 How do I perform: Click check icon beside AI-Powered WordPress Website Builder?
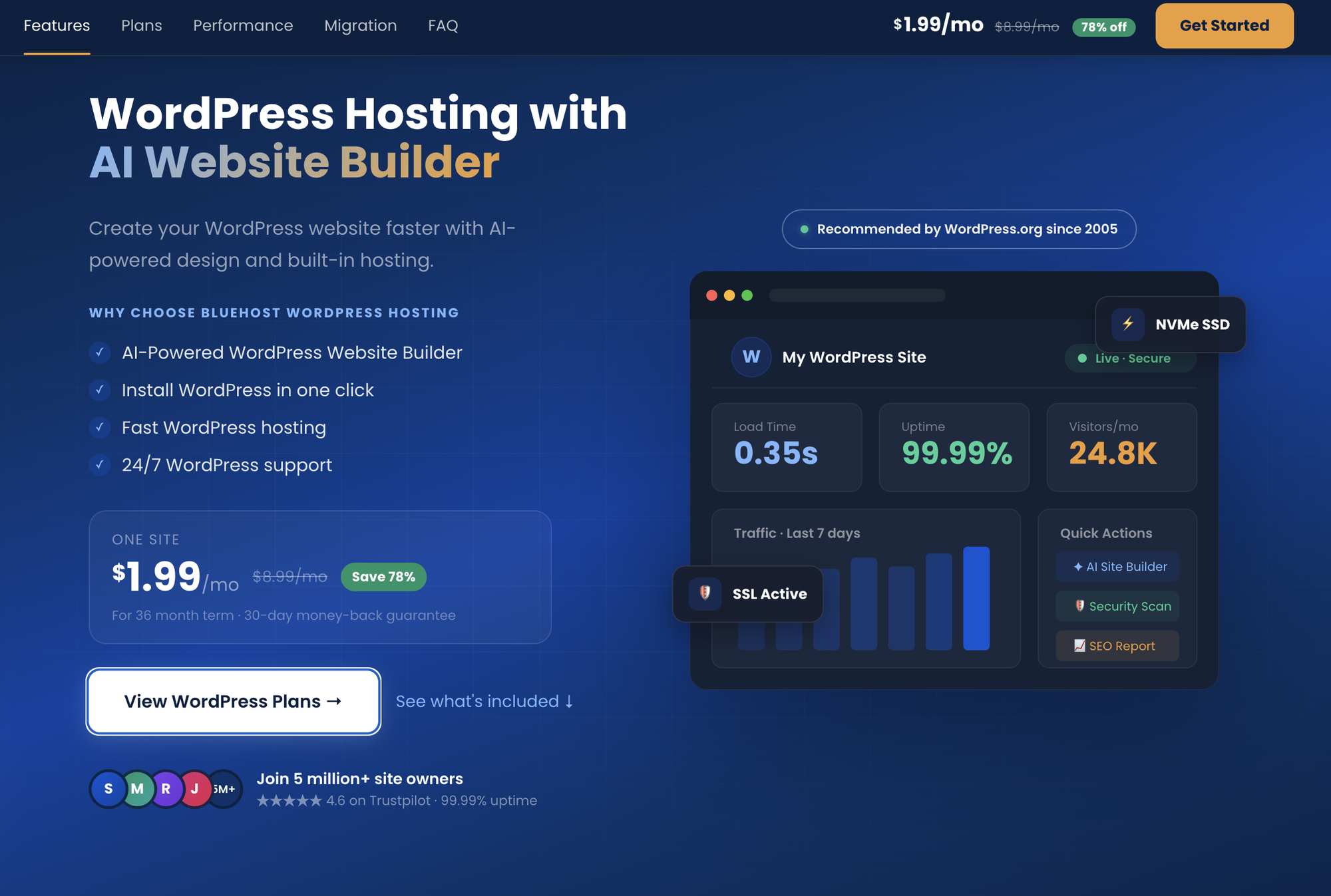pyautogui.click(x=100, y=353)
